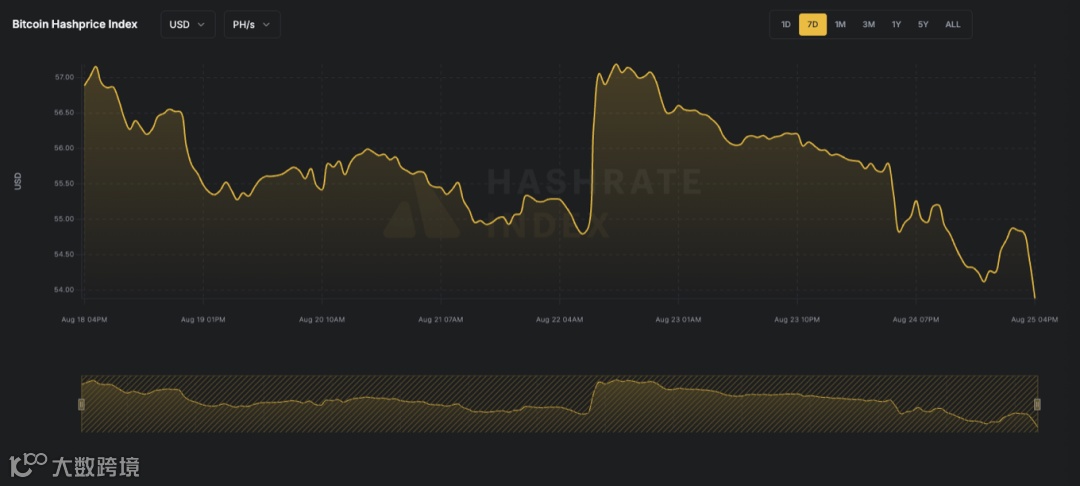Click the Aug 20 10AM axis label
Viewport: 1080px width, 486px height.
click(322, 319)
